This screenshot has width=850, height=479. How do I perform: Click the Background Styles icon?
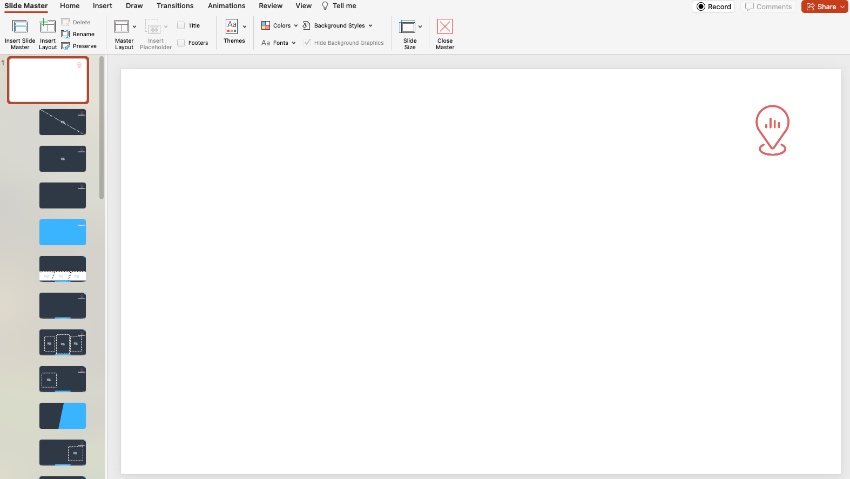coord(306,25)
